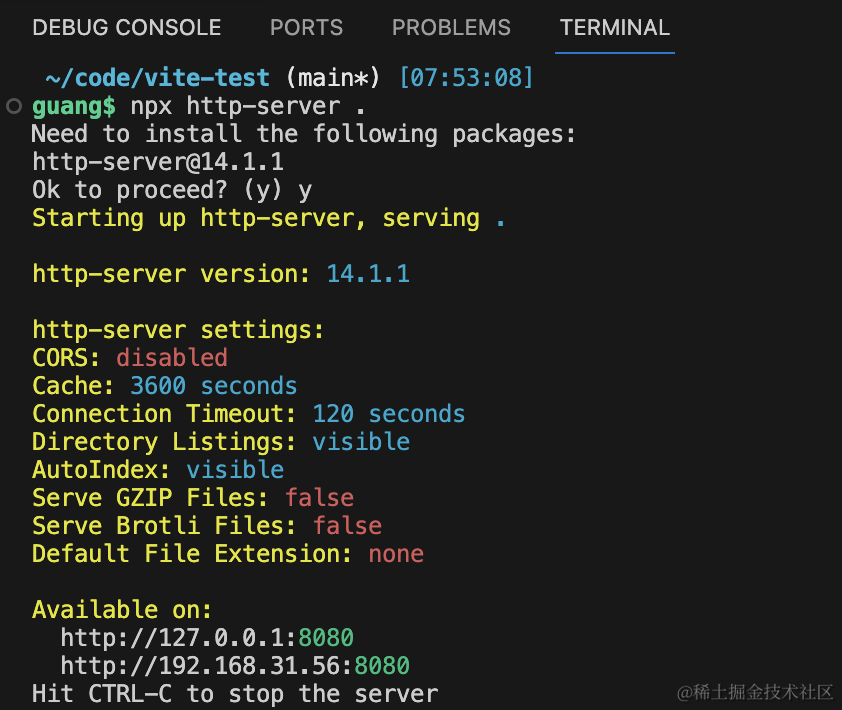
Task: Click the command decoration circle beside guang$
Action: (13, 106)
